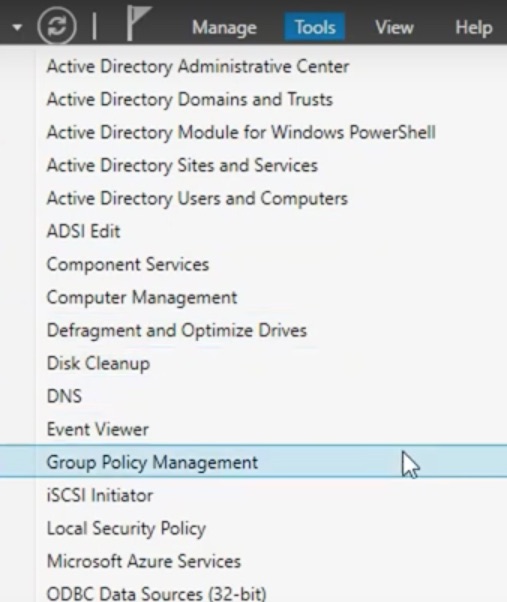Open the Help menu
This screenshot has height=602, width=507.
474,28
